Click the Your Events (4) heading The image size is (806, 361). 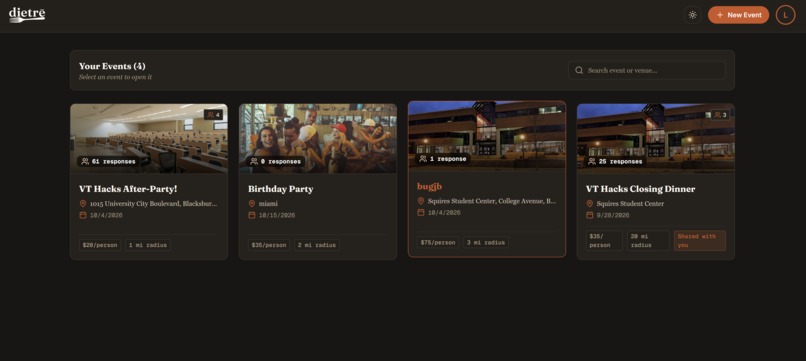tap(112, 66)
